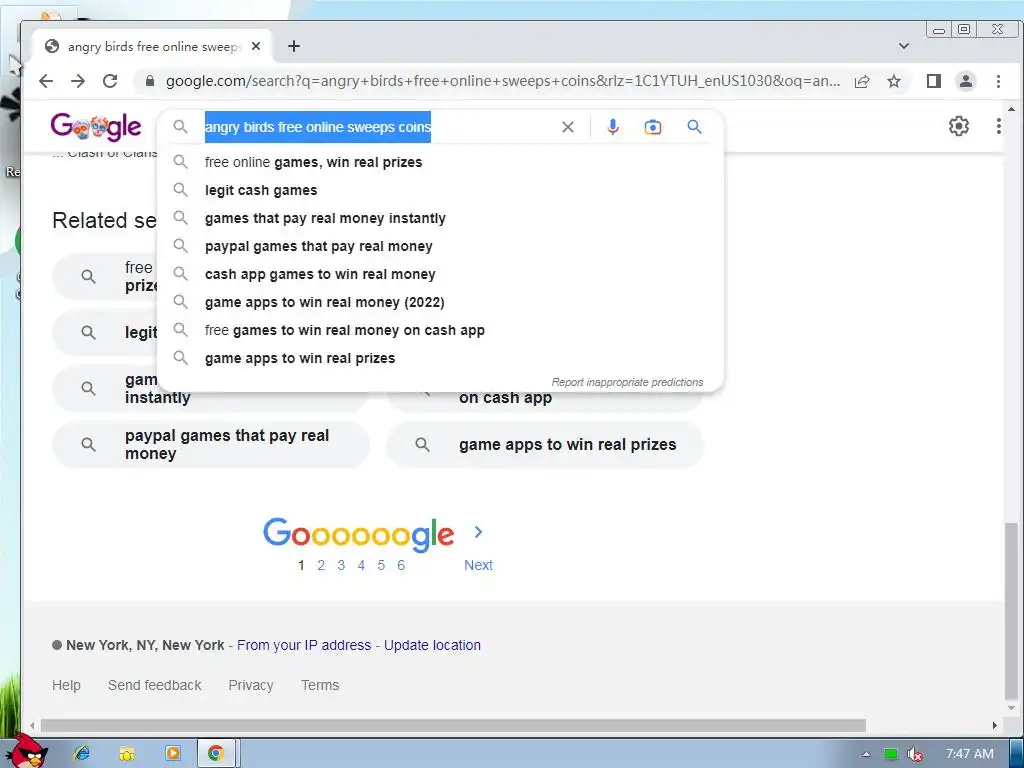Click the Next results link
The image size is (1024, 768).
click(478, 566)
